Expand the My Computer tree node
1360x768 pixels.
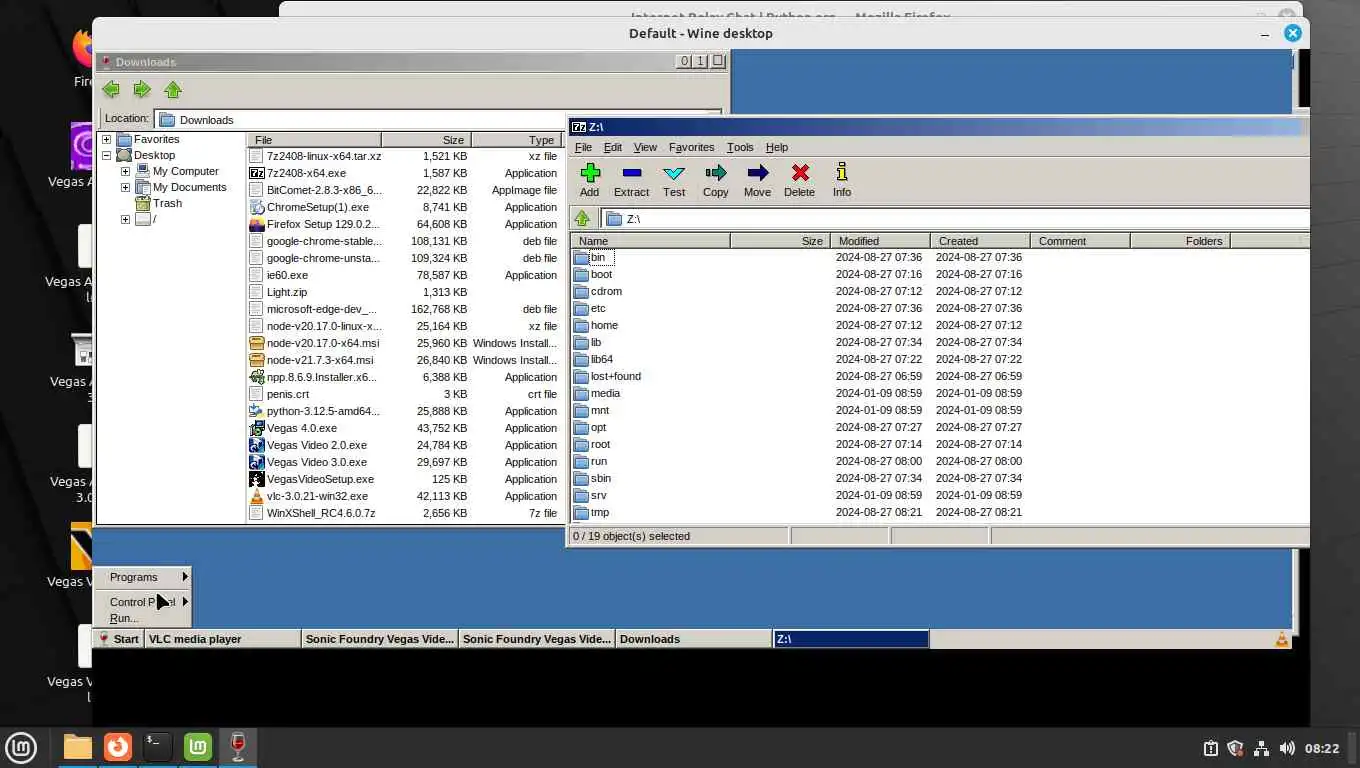coord(125,171)
